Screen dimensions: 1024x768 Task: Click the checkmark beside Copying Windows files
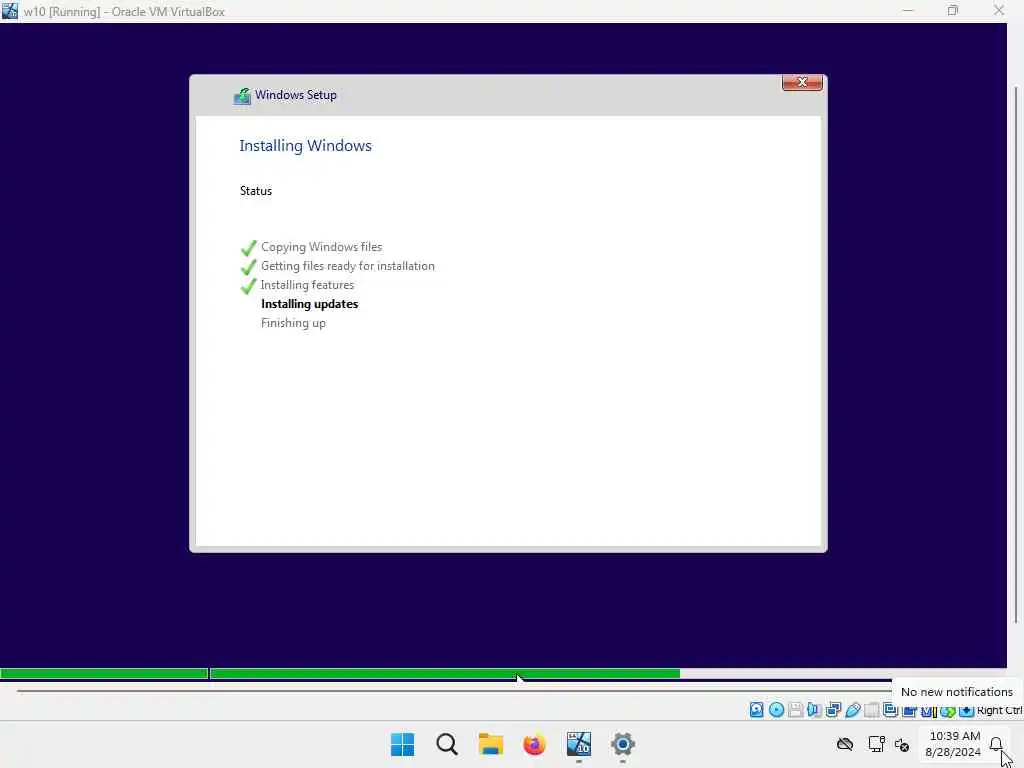coord(249,248)
